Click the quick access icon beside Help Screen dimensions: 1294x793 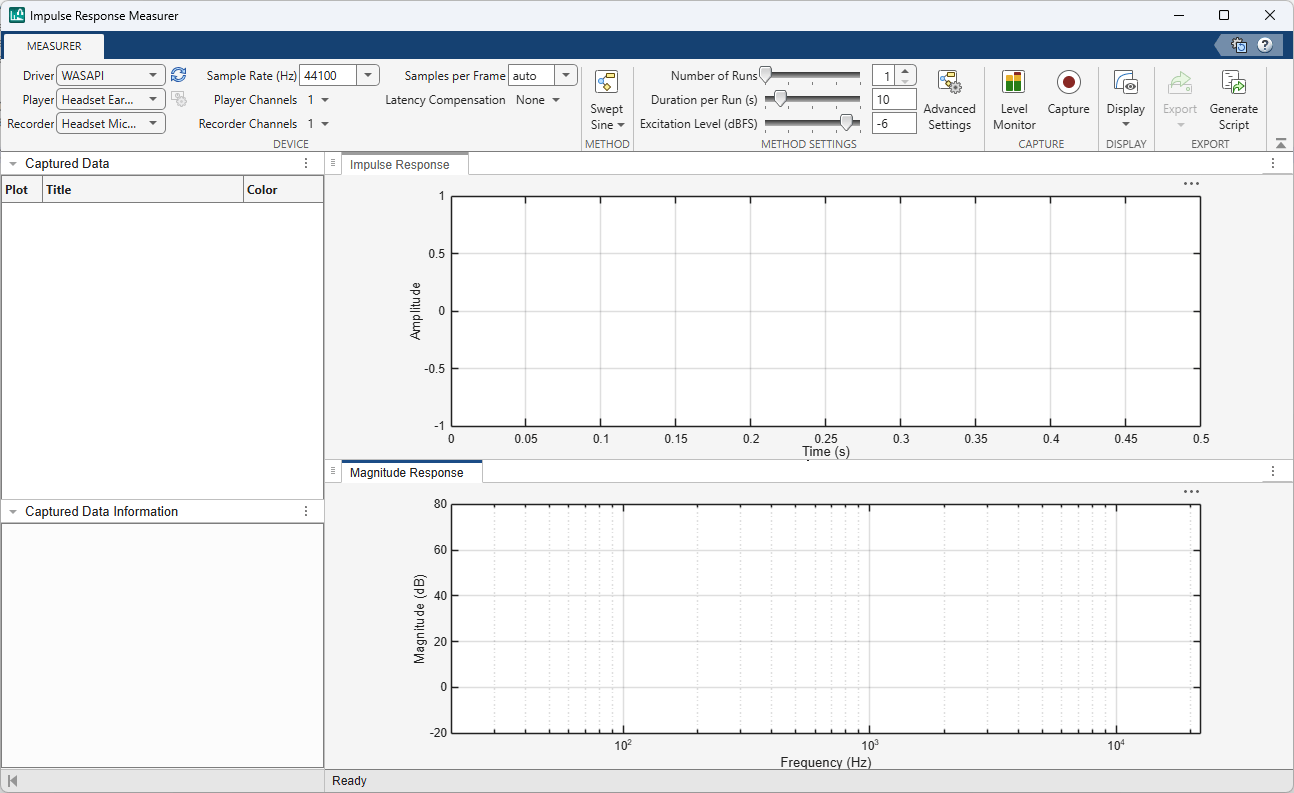click(1239, 45)
